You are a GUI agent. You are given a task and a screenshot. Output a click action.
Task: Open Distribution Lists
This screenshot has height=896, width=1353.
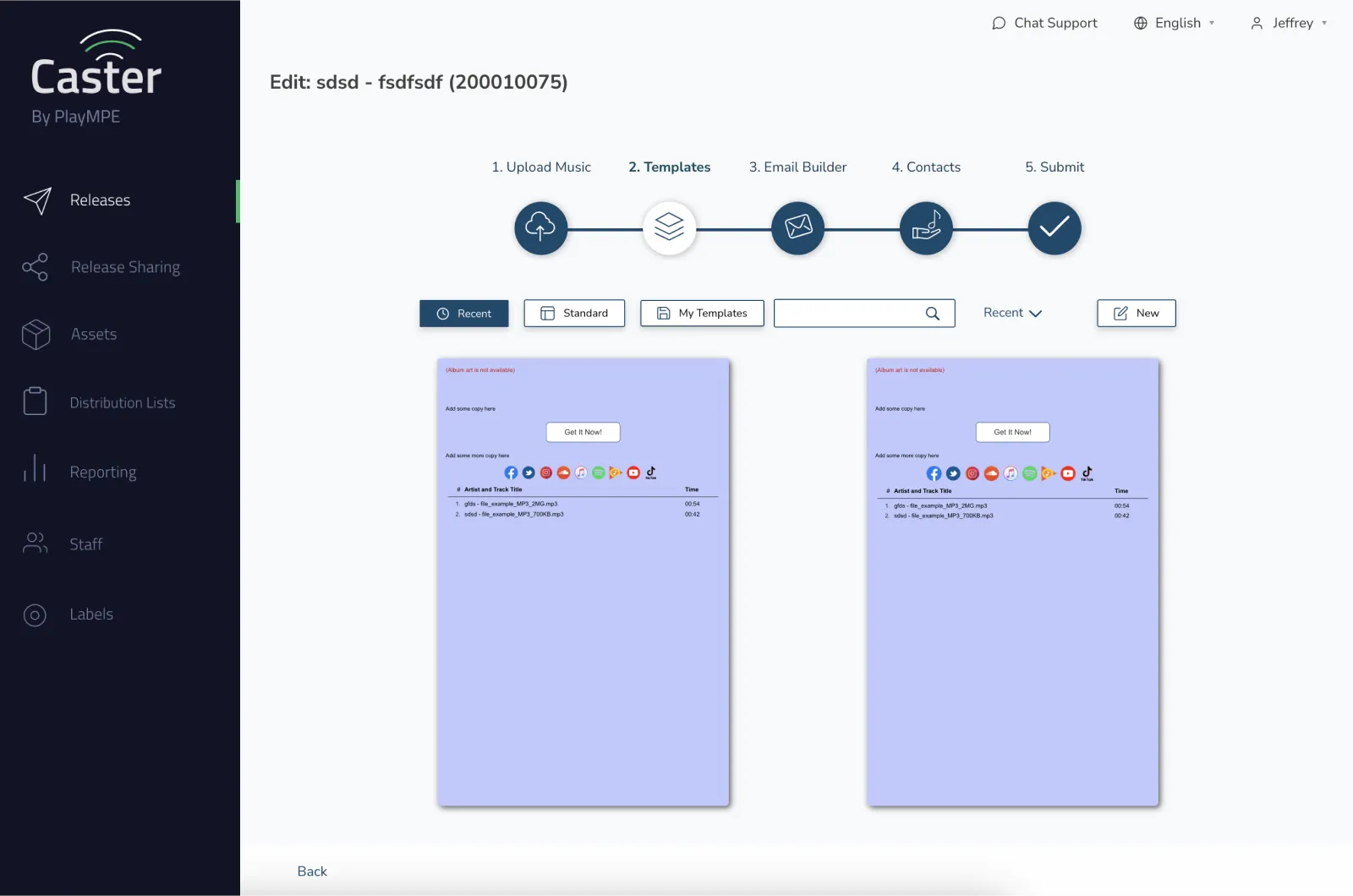tap(123, 402)
